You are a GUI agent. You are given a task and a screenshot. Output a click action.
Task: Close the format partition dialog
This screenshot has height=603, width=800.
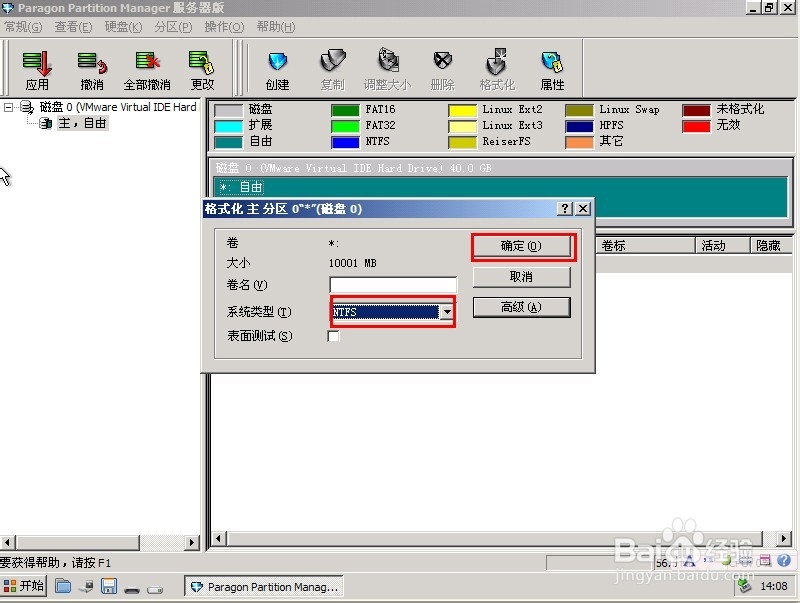click(x=583, y=208)
